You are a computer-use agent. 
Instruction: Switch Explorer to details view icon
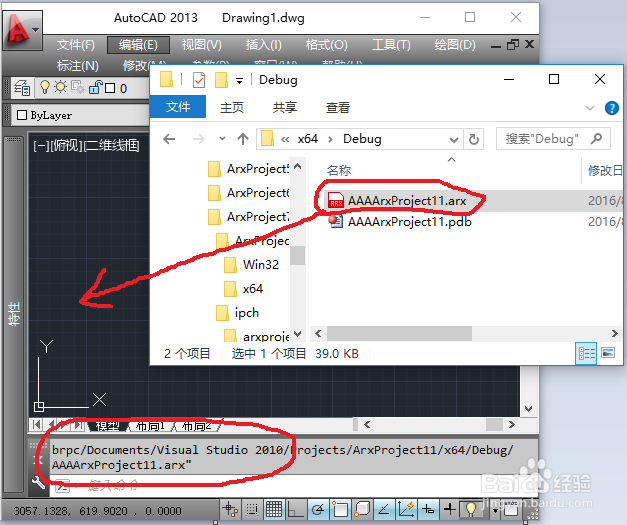(x=586, y=353)
